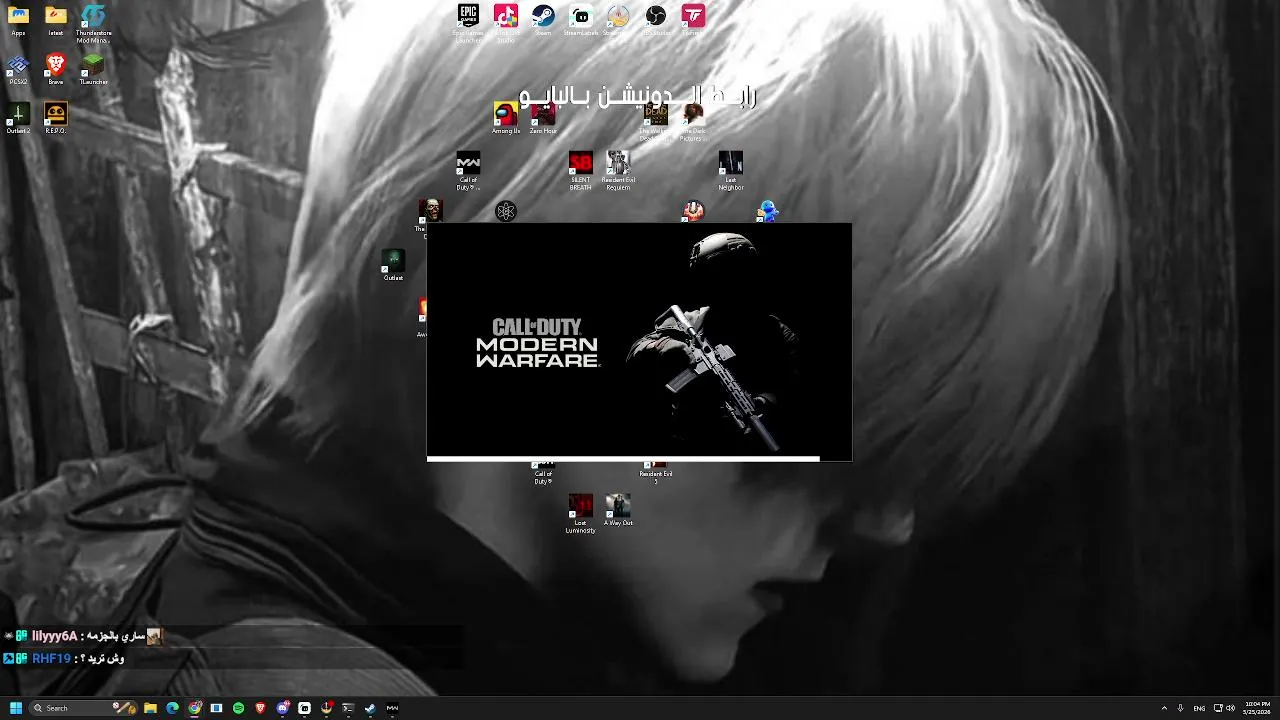1280x720 pixels.
Task: Click the lilyyy6A chat message overlay
Action: [83, 636]
